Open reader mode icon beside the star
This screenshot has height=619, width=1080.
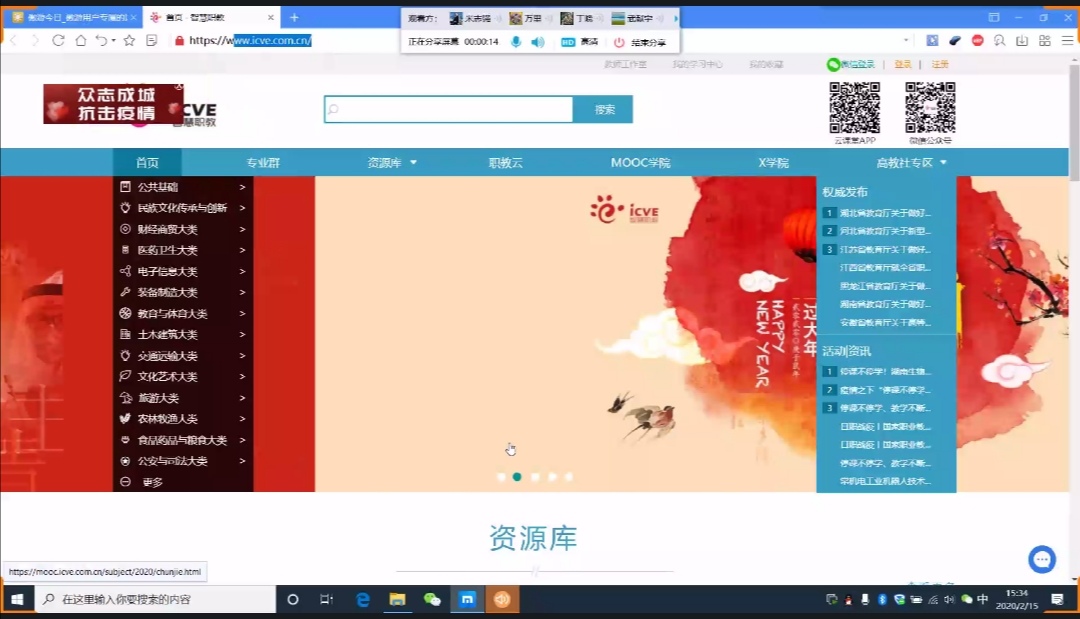pos(152,41)
